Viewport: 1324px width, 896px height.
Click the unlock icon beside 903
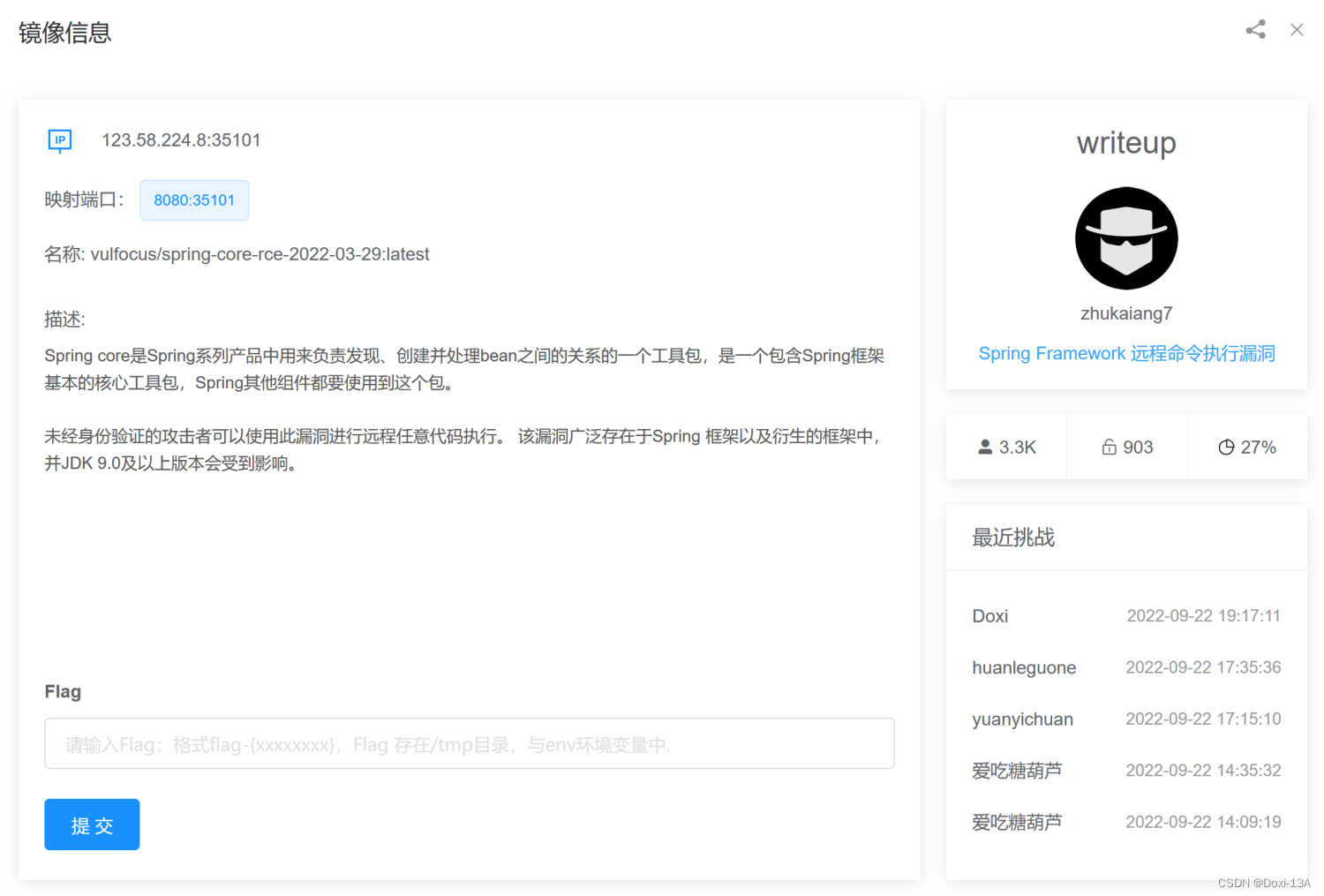coord(1109,448)
